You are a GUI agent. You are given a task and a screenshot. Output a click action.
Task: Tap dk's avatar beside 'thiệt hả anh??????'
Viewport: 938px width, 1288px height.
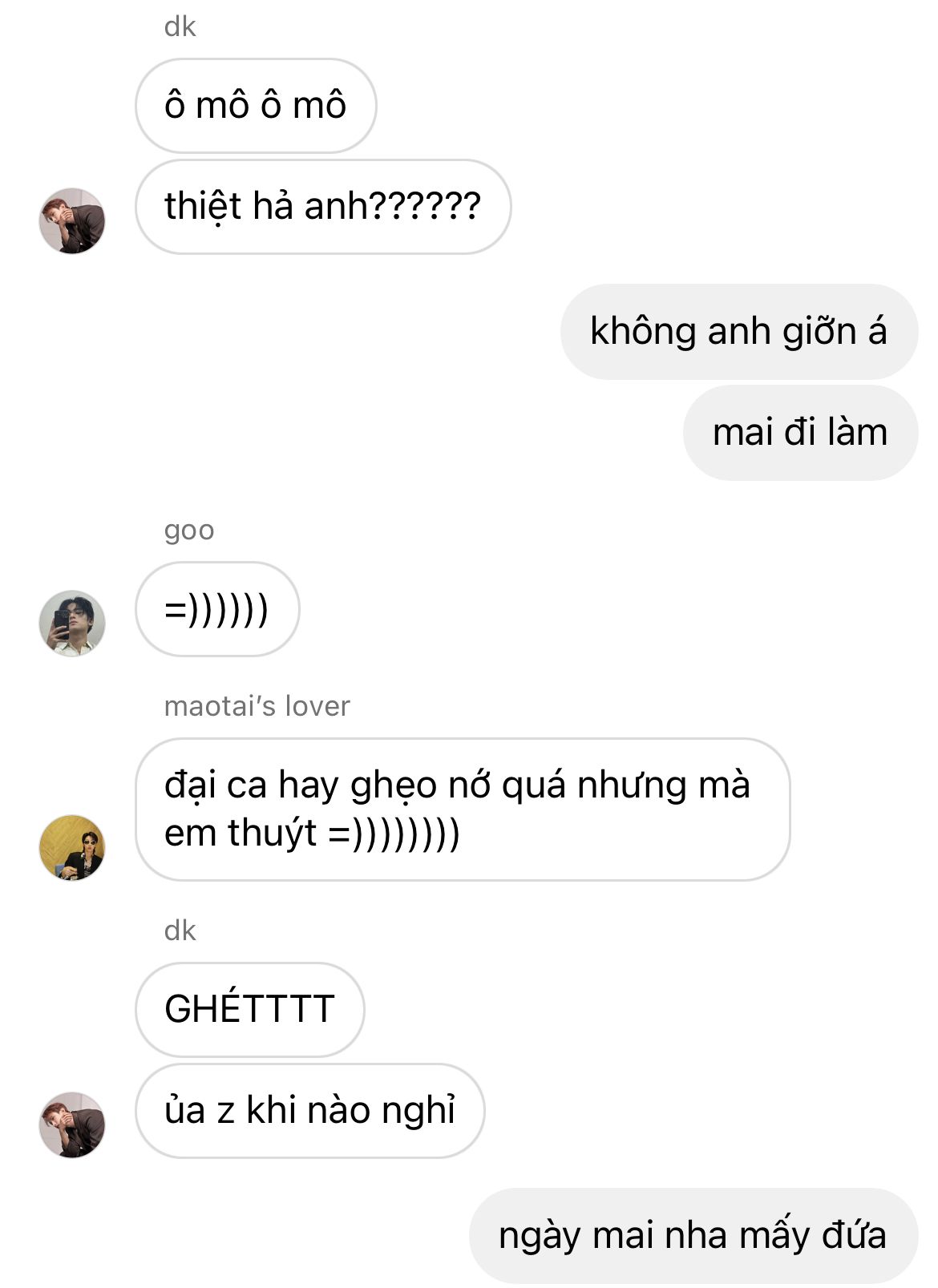point(72,221)
